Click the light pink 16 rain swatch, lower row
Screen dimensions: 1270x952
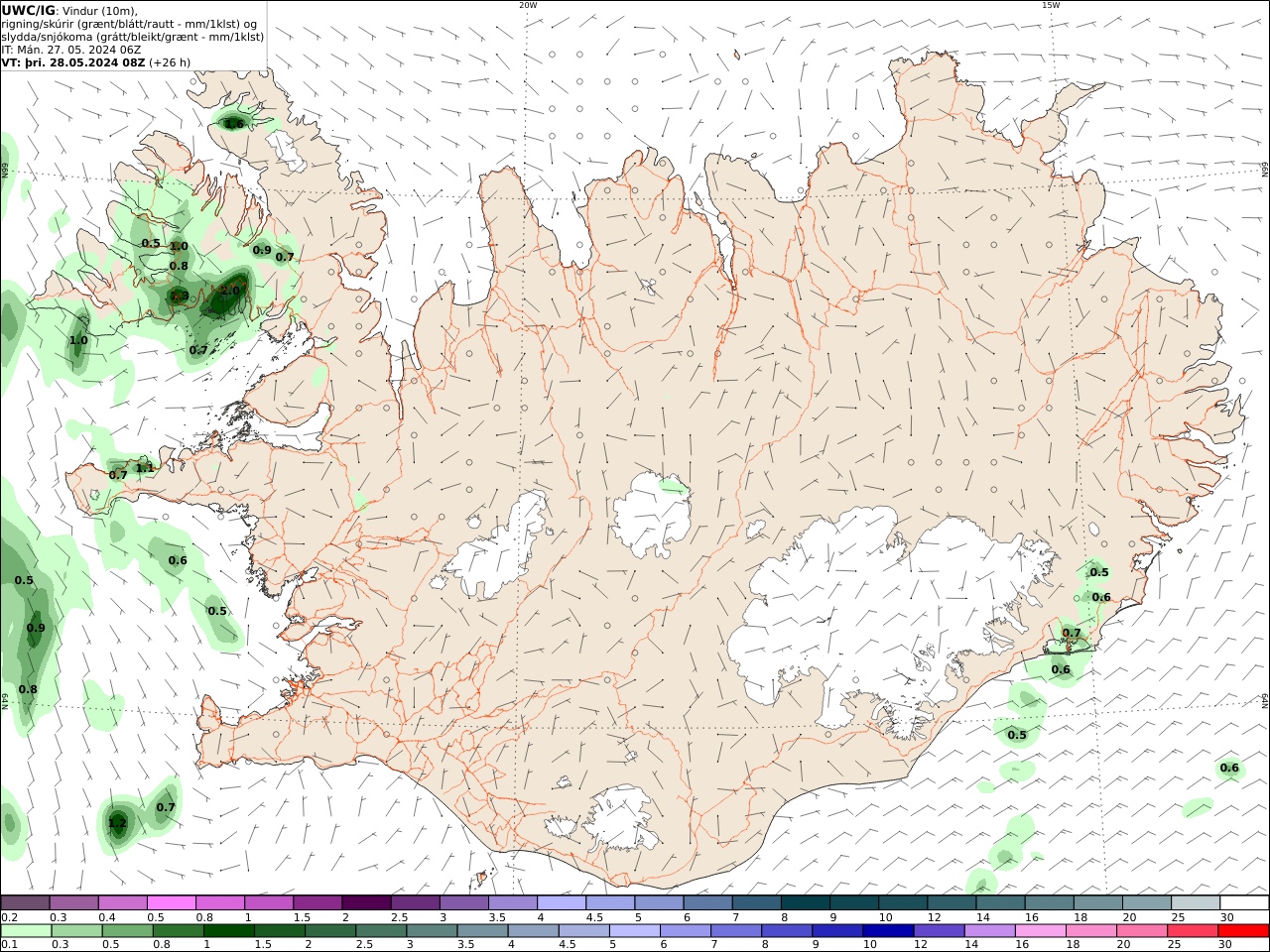(1041, 931)
